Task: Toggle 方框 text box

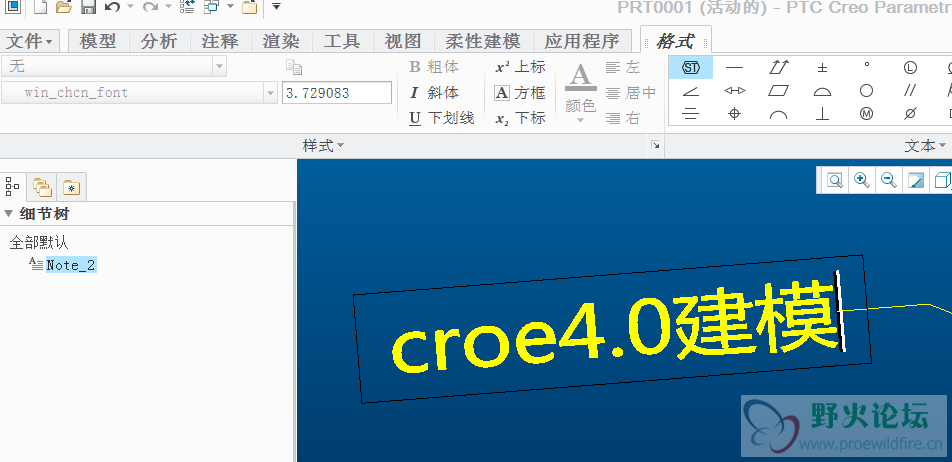Action: click(x=520, y=93)
